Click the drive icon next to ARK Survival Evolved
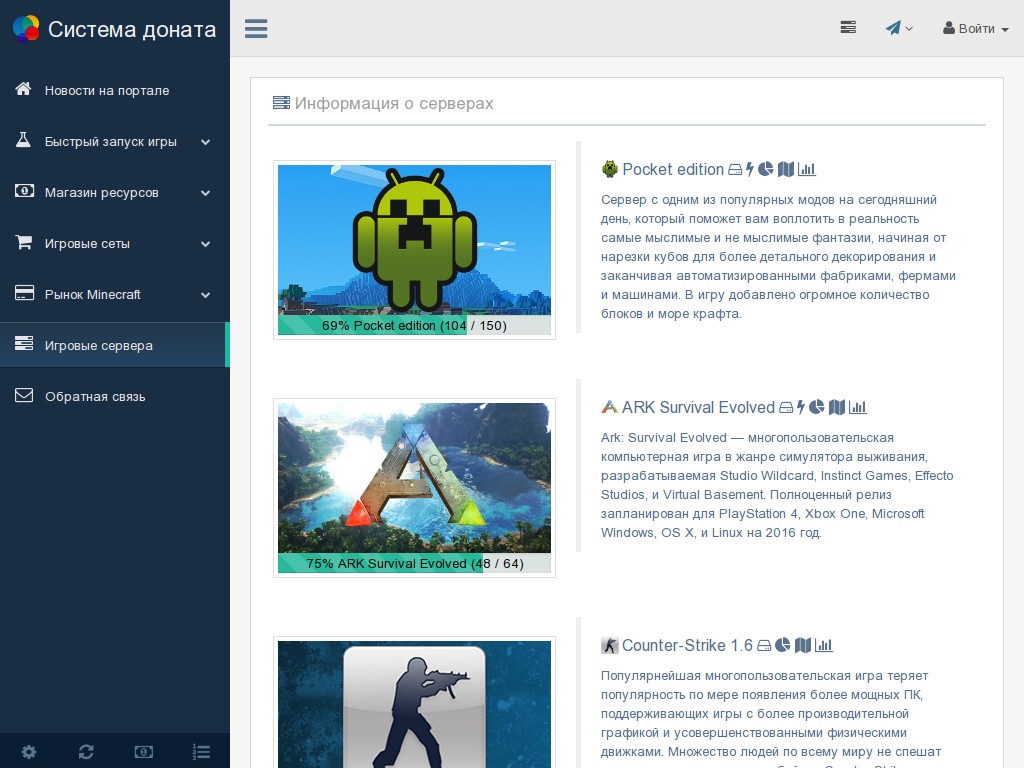The image size is (1024, 768). click(786, 407)
